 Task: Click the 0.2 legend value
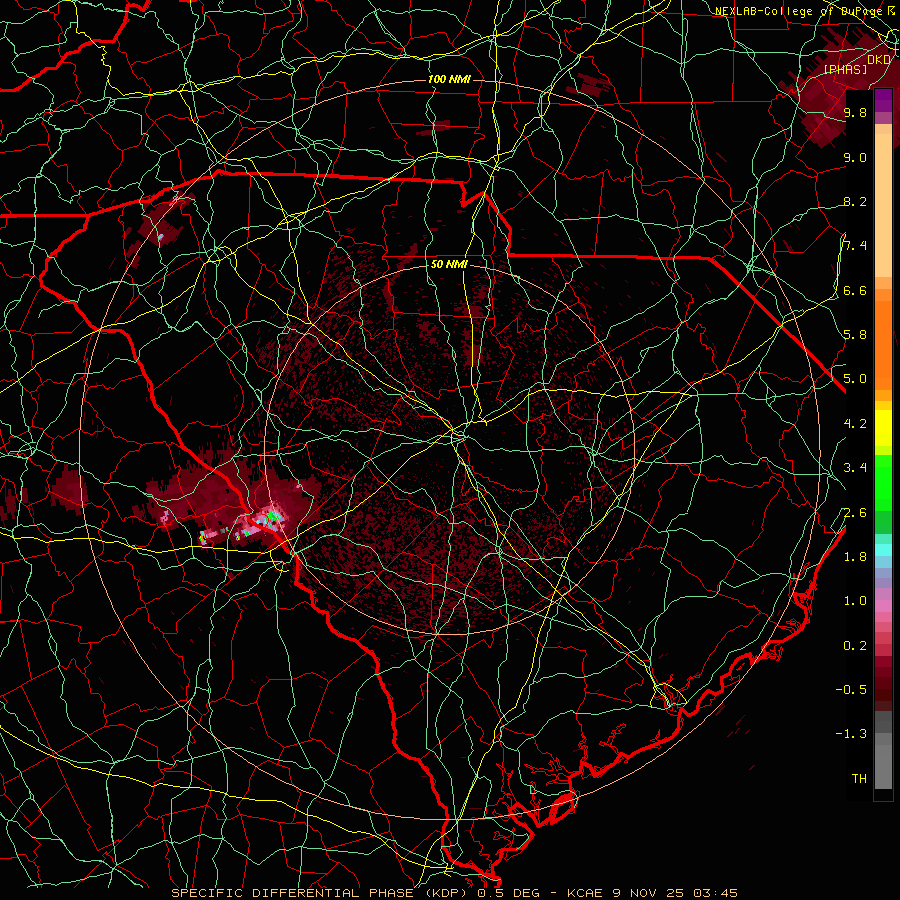855,646
